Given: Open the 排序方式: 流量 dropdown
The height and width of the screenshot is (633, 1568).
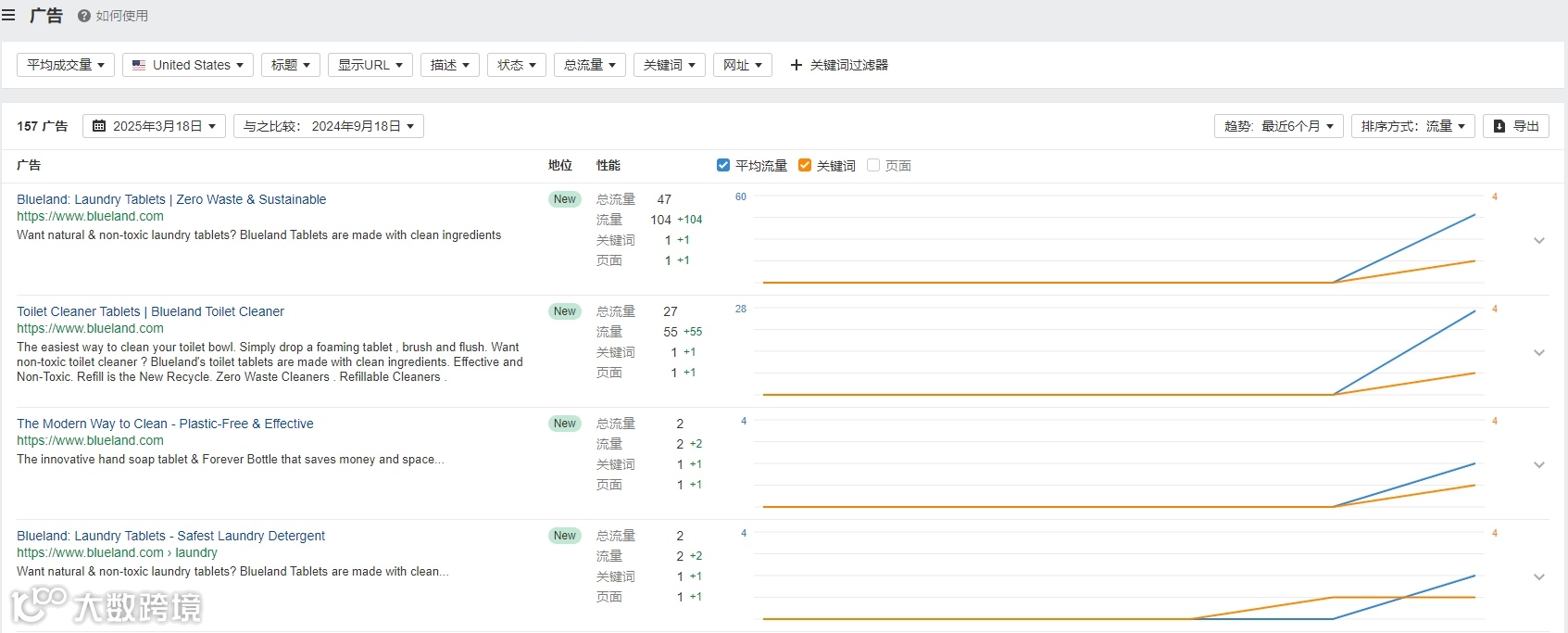Looking at the screenshot, I should [1413, 126].
